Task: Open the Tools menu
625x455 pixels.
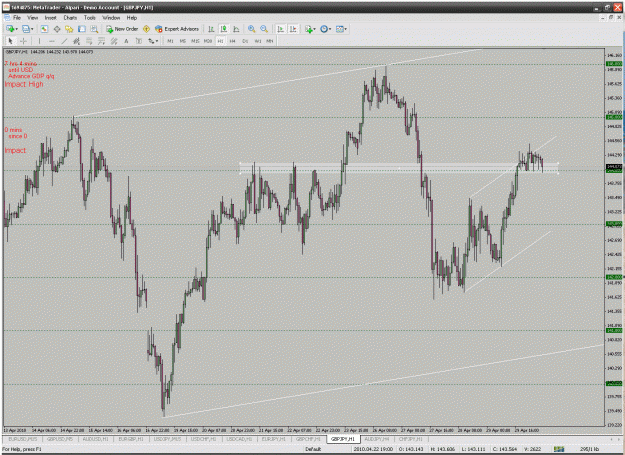Action: click(90, 18)
